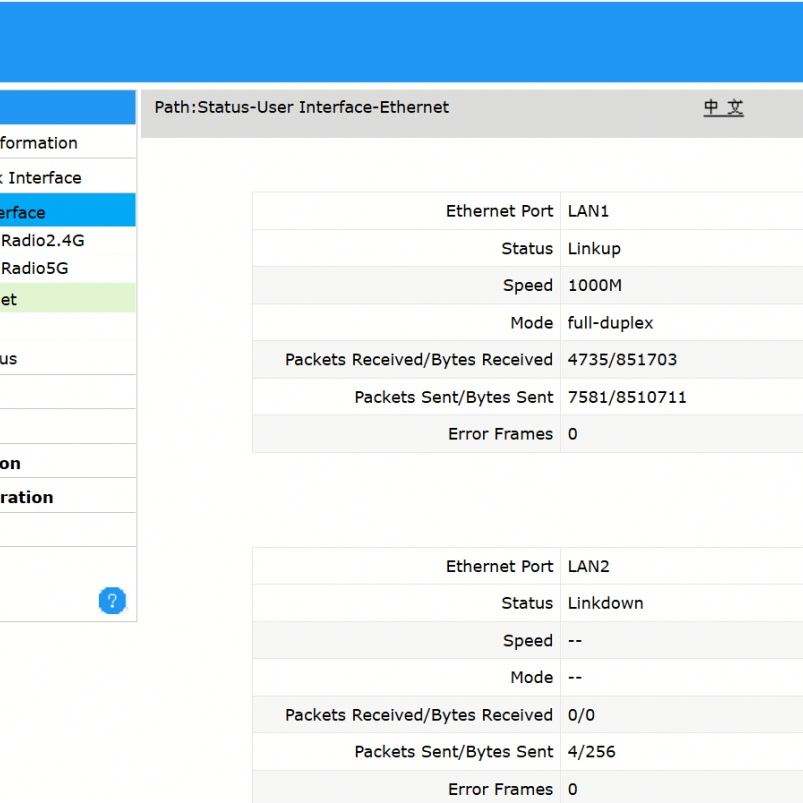803x803 pixels.
Task: Click the 7581/8510711 packets sent value
Action: (x=627, y=397)
